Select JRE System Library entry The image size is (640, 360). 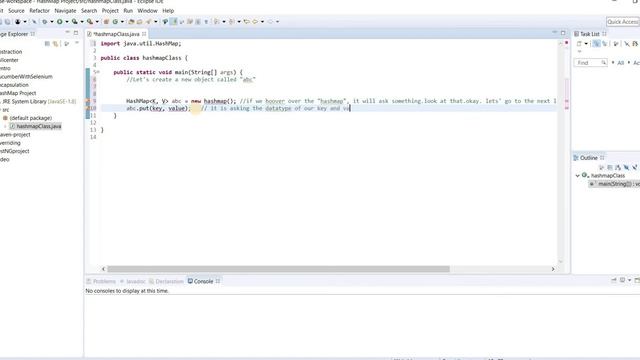38,101
